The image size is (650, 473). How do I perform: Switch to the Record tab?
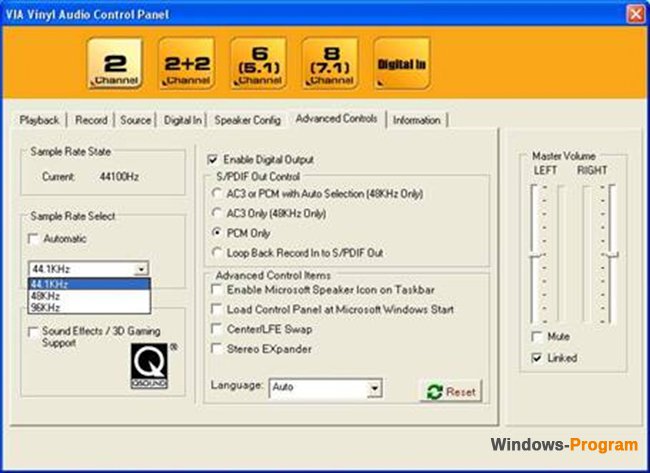click(x=91, y=120)
